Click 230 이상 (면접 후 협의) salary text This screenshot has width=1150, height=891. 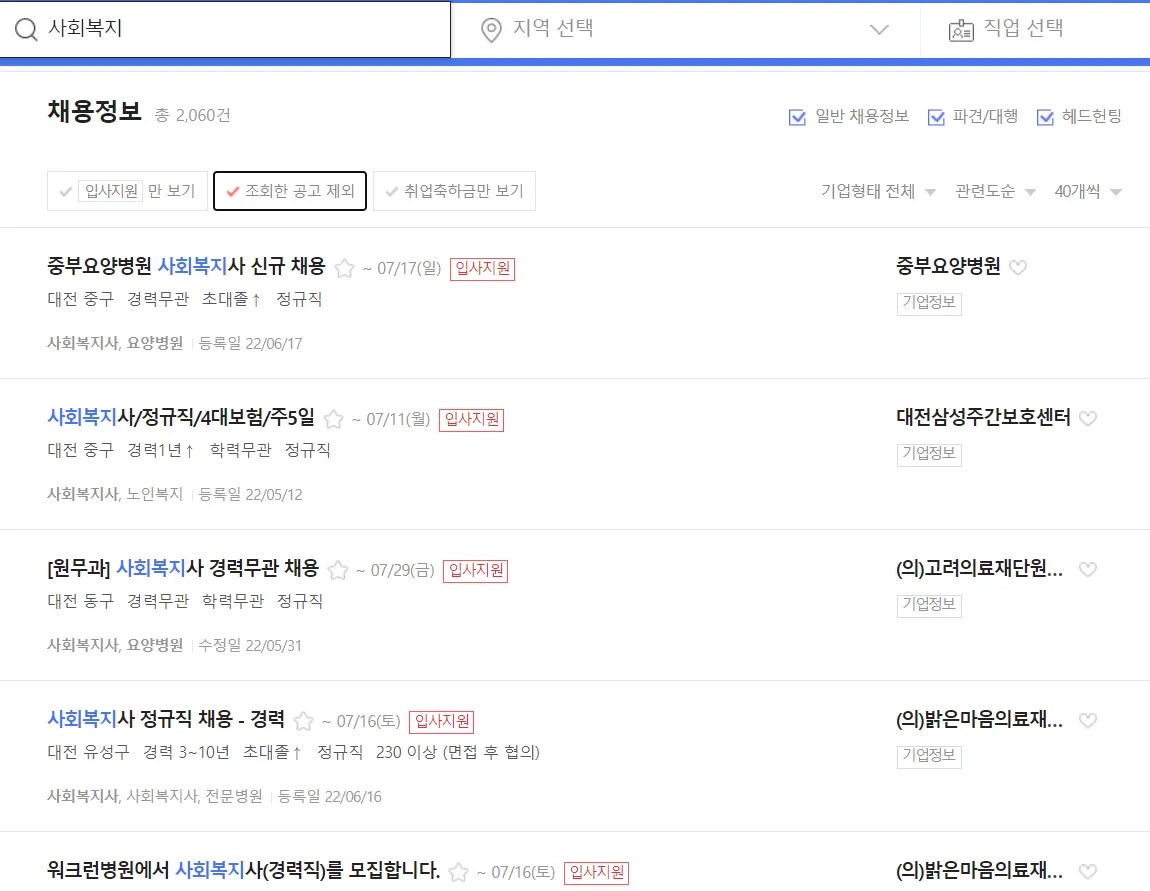pyautogui.click(x=458, y=752)
